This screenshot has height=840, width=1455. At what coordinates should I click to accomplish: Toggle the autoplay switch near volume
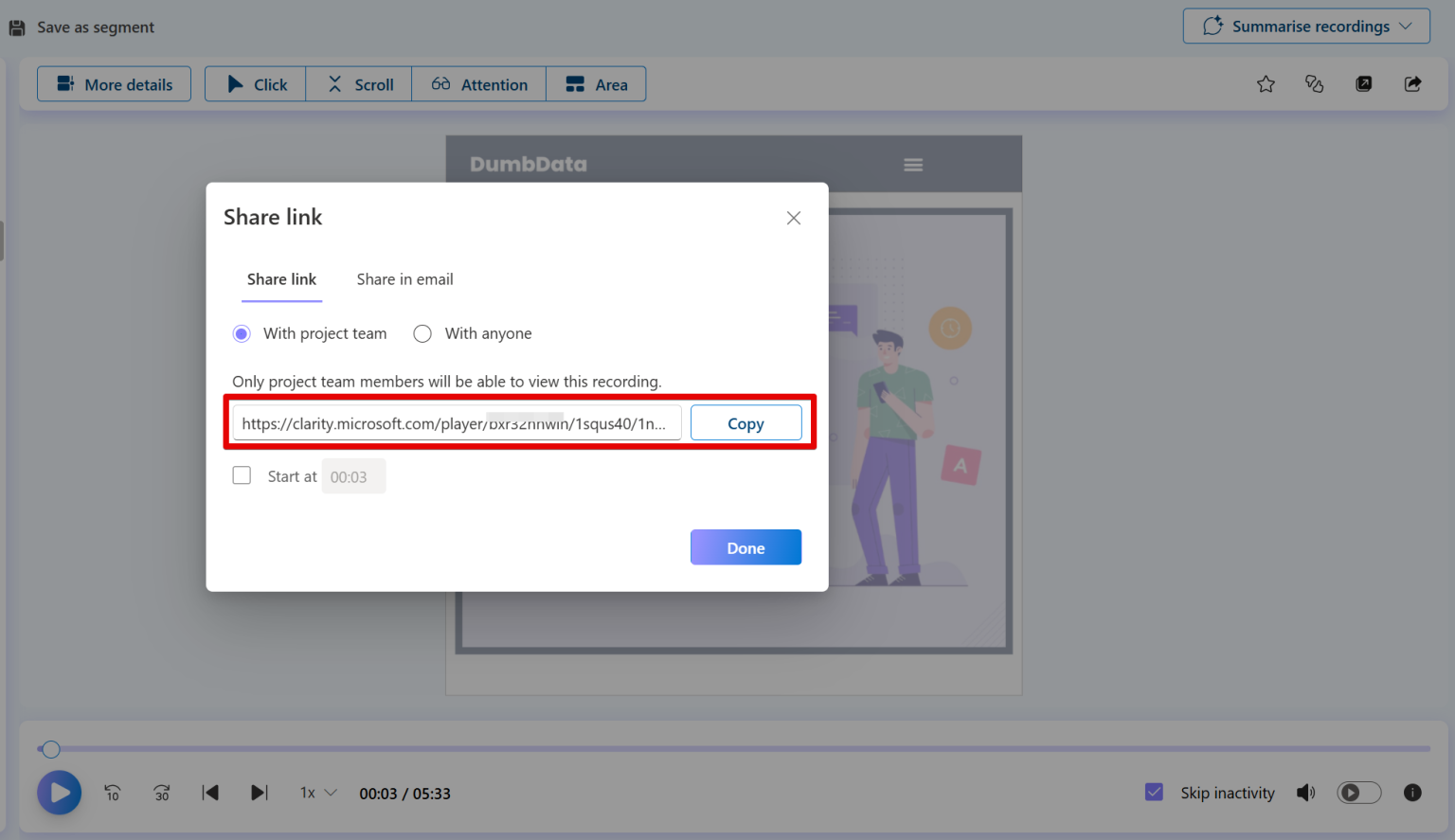click(1358, 793)
